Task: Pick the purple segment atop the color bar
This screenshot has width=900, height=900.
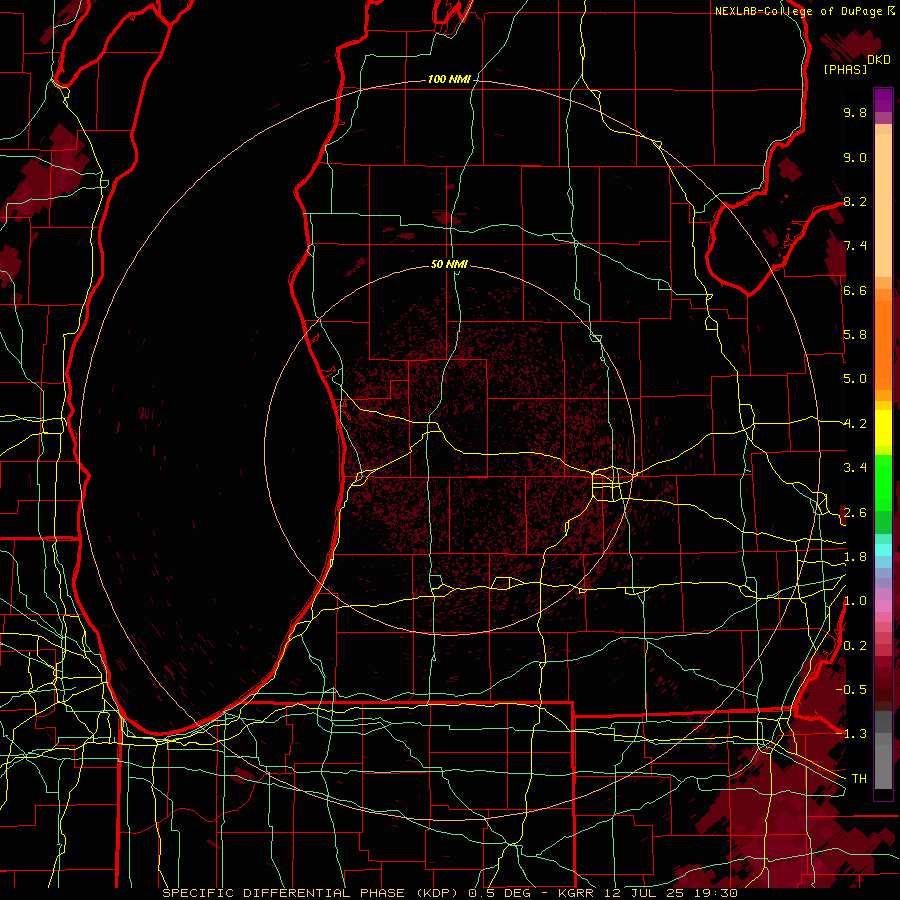Action: click(x=883, y=100)
